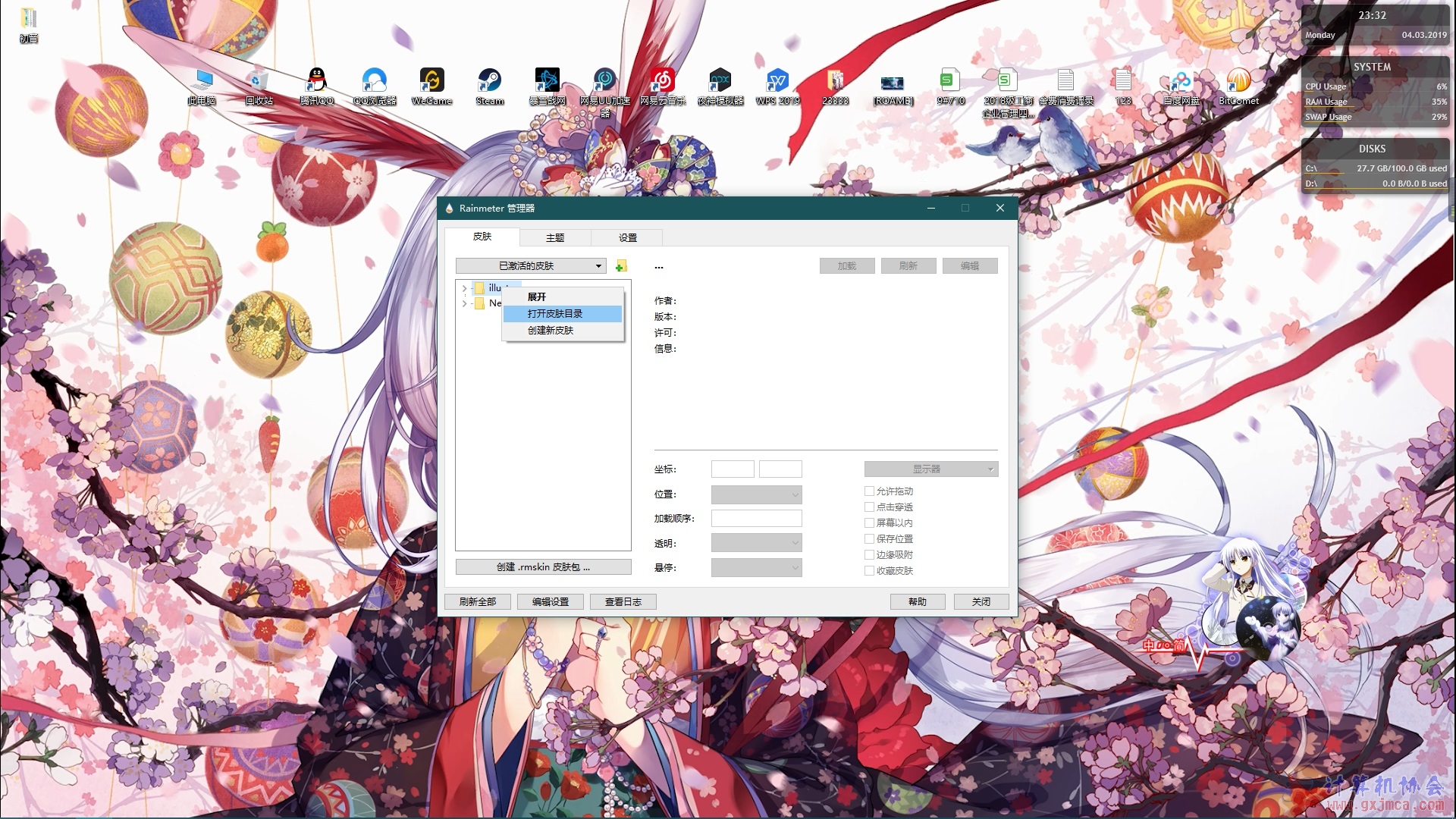Toggle the 点击穿透 checkbox

pyautogui.click(x=869, y=507)
